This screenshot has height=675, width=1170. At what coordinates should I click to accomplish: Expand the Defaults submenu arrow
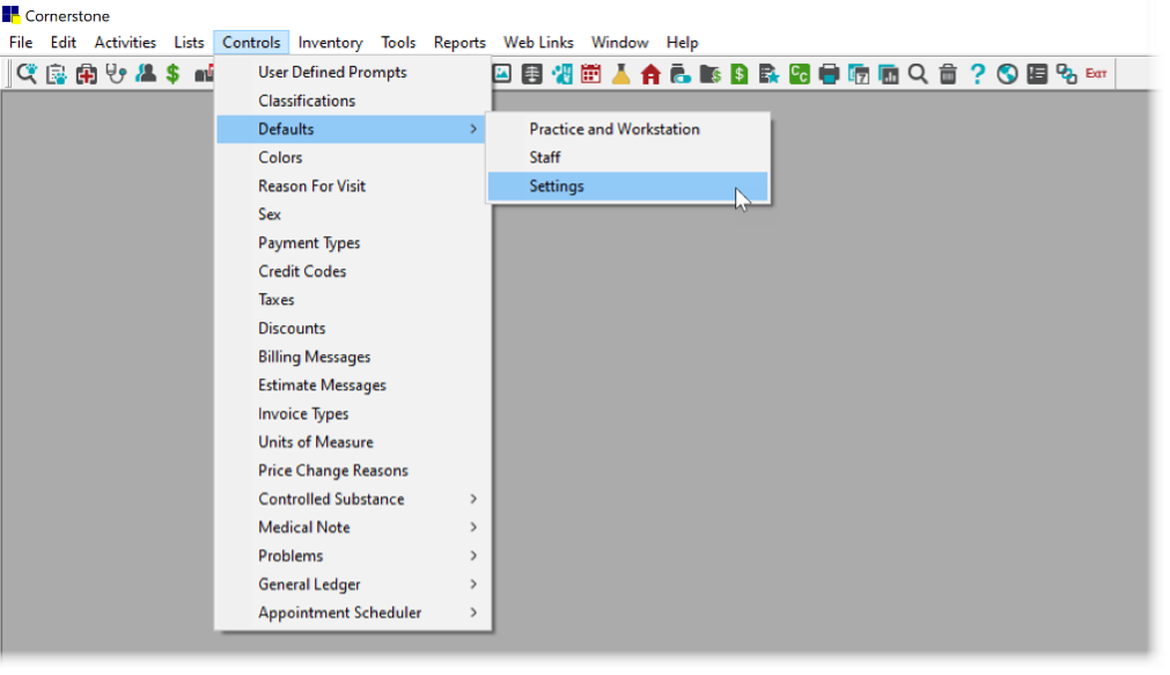(x=473, y=129)
